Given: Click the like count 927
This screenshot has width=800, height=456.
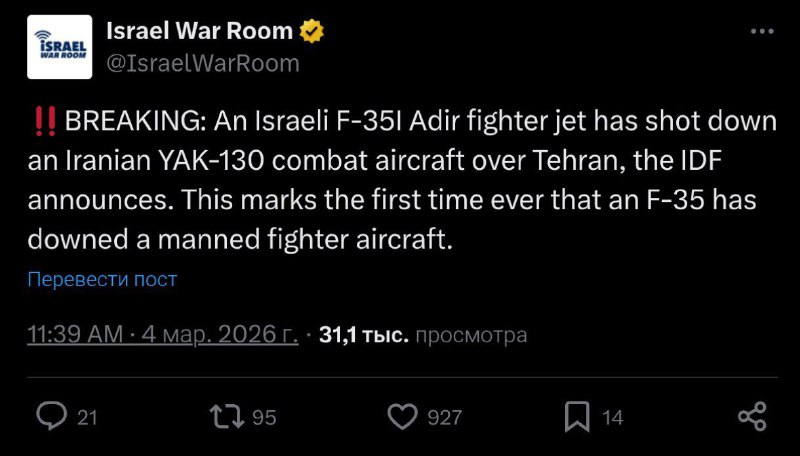Looking at the screenshot, I should tap(445, 417).
